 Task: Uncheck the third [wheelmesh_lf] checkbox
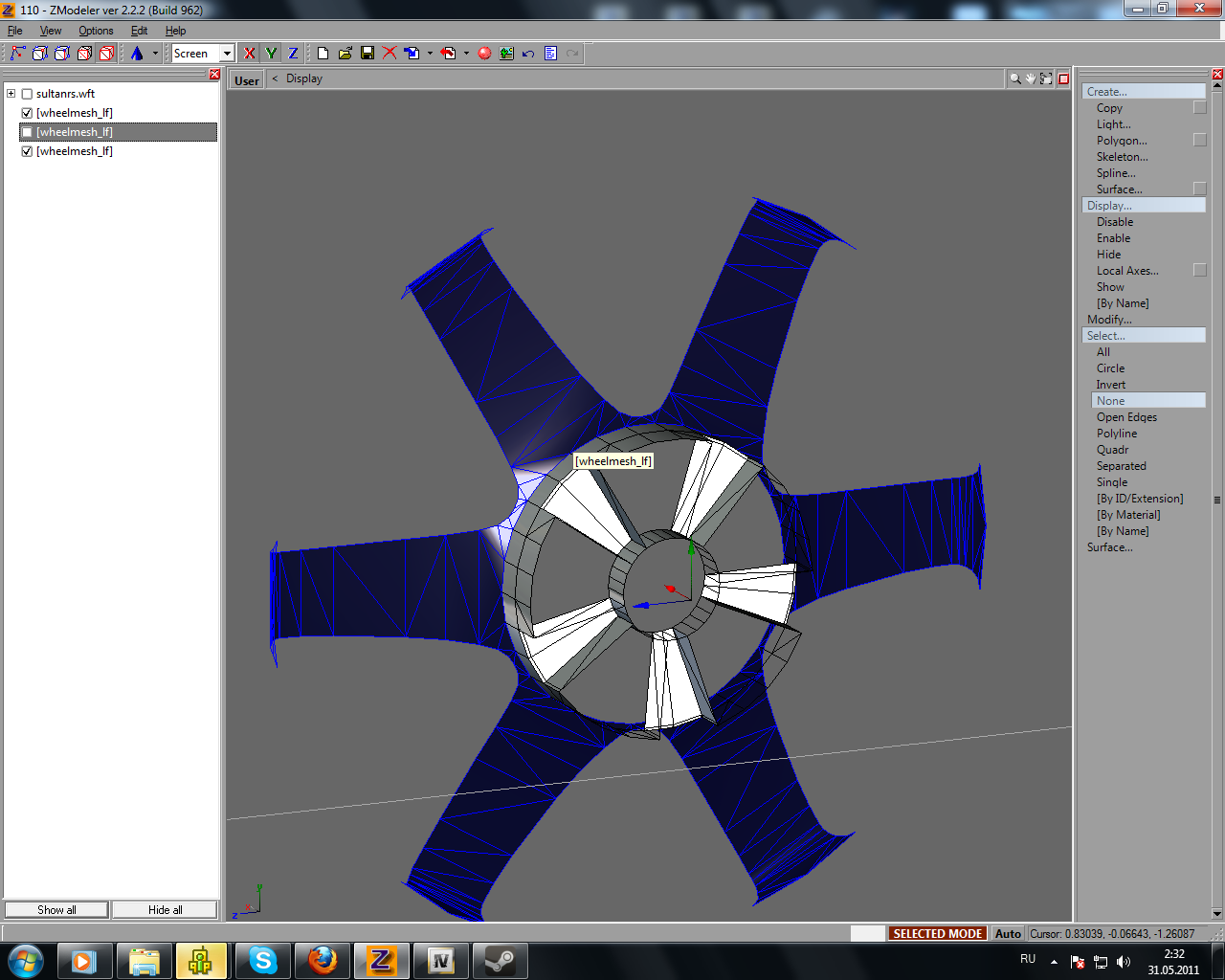(x=27, y=151)
